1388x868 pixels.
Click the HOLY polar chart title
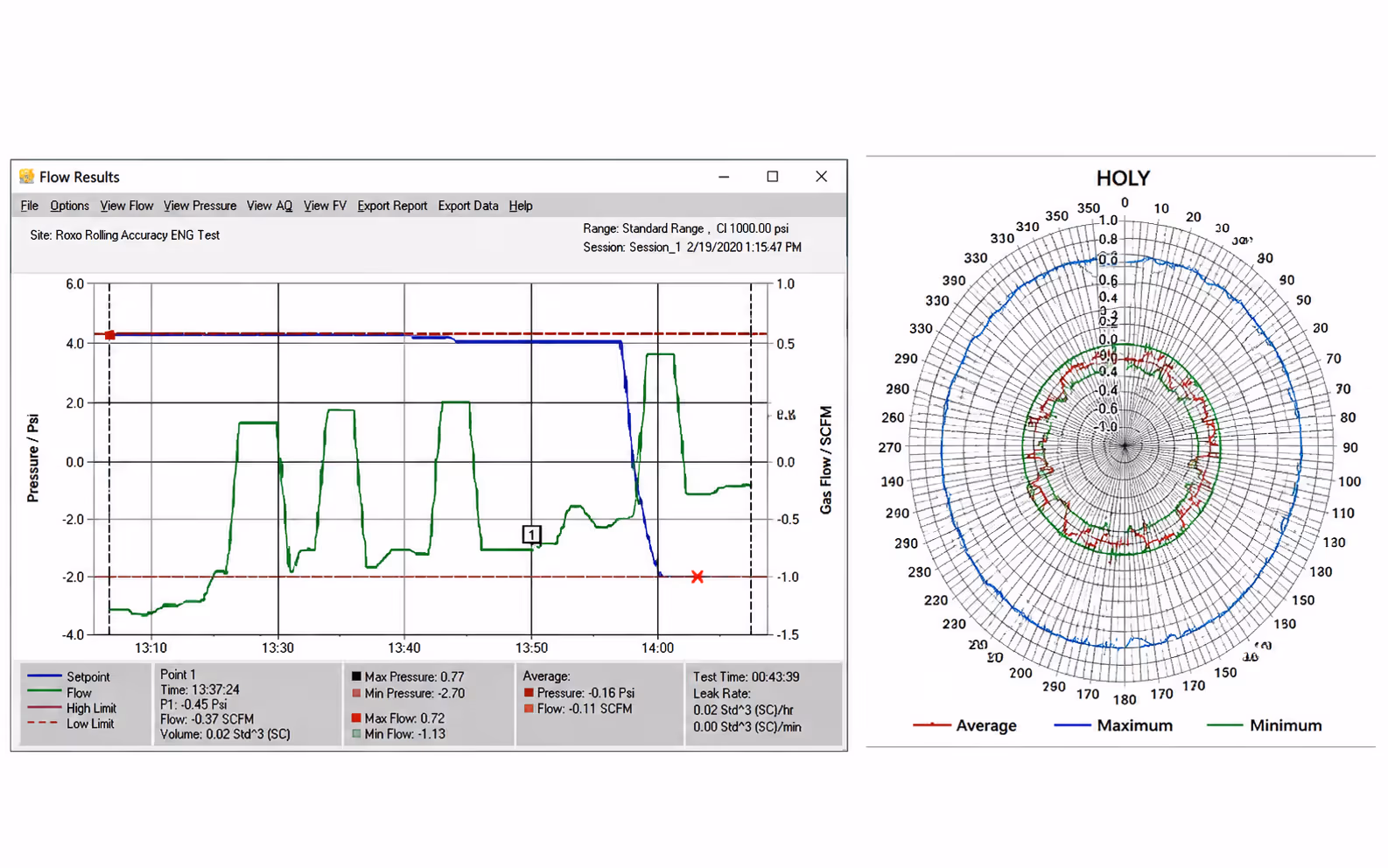pos(1123,178)
